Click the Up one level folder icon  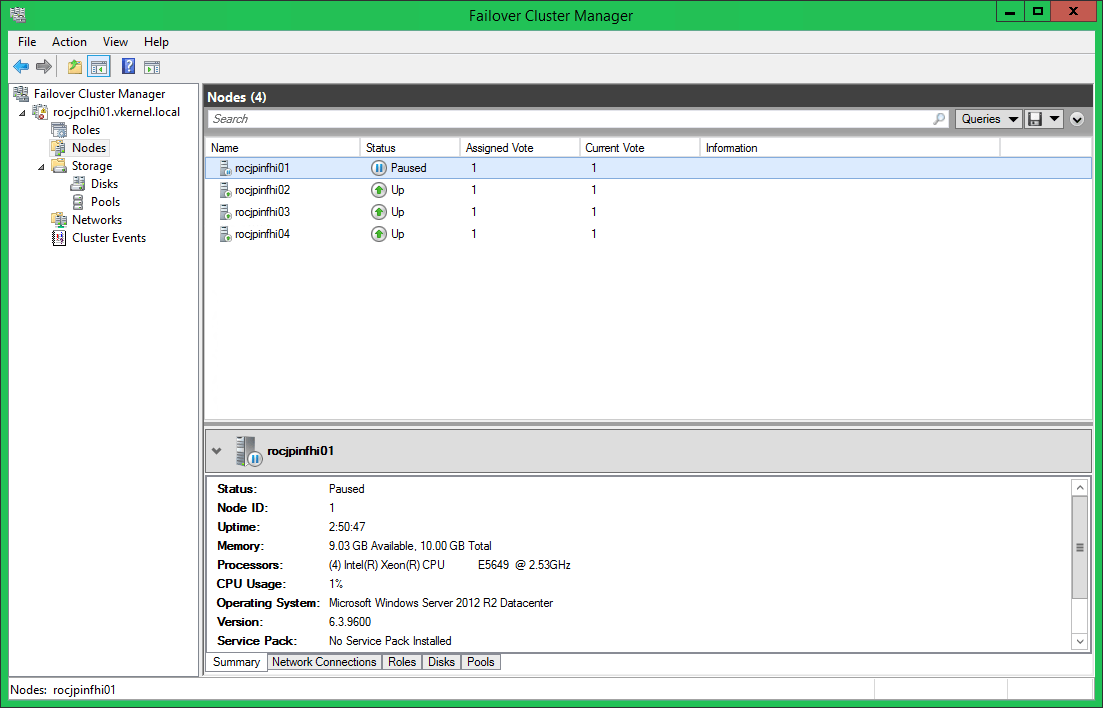coord(75,67)
